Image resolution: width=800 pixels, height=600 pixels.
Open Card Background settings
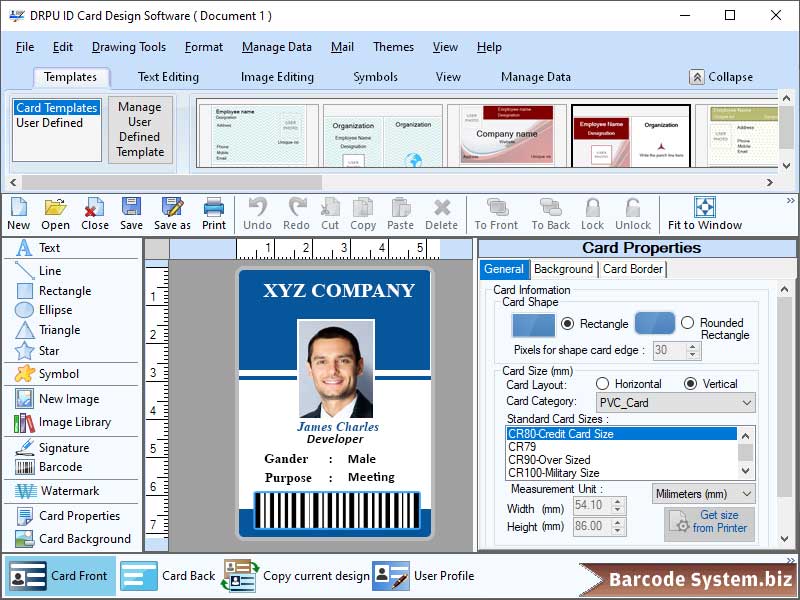coord(70,538)
